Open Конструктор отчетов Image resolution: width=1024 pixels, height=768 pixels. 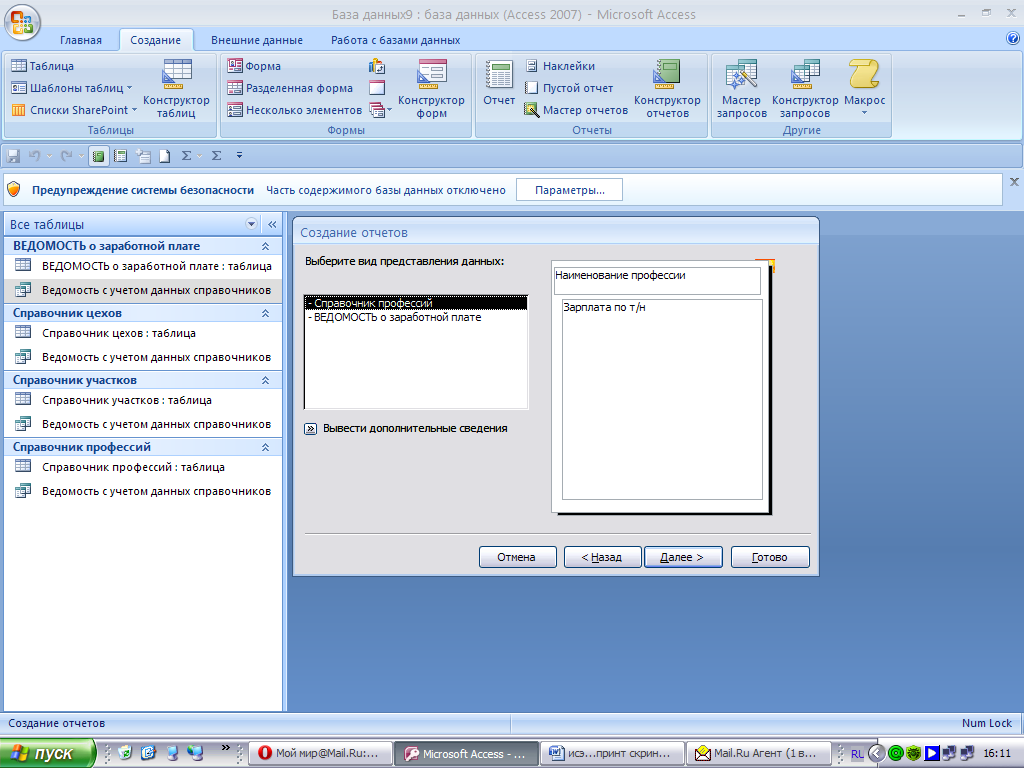pos(667,88)
